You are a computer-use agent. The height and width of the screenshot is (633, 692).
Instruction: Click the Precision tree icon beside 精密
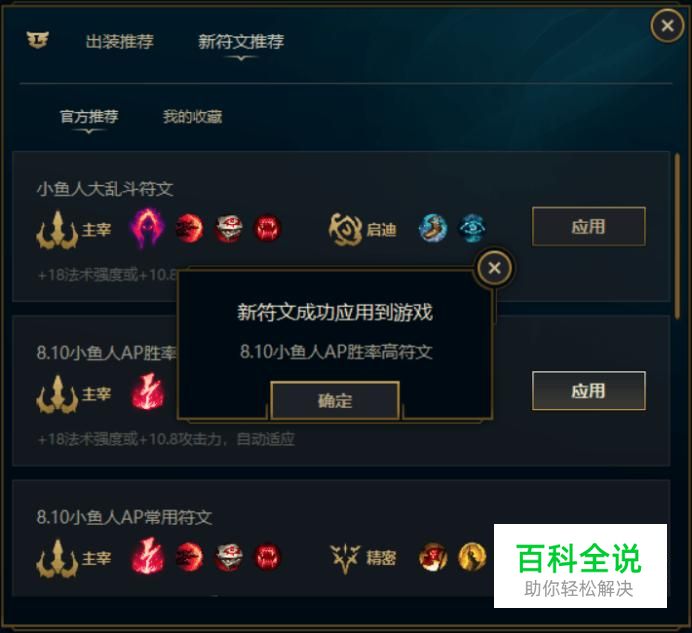[345, 558]
